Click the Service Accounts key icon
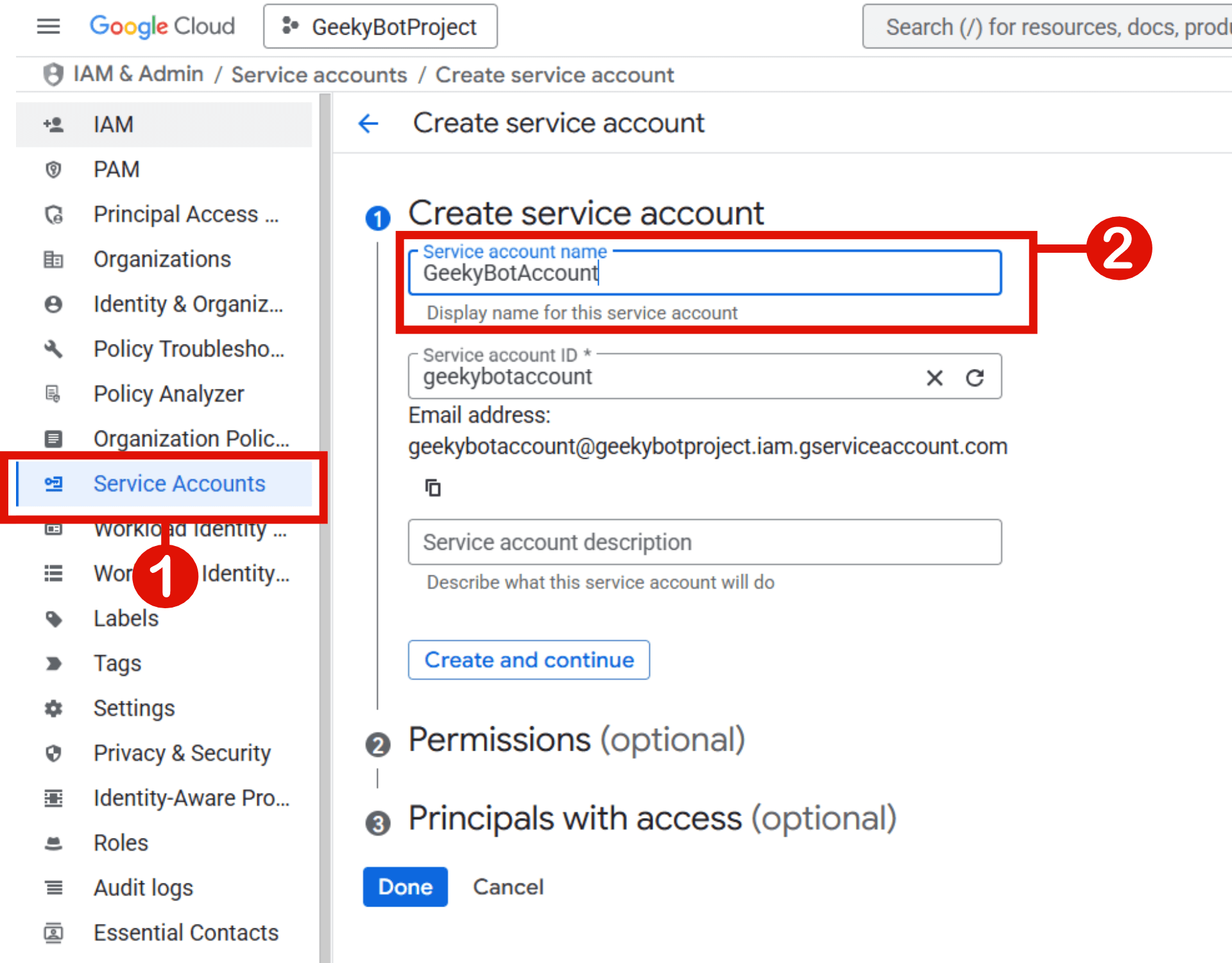The image size is (1232, 963). coord(53,484)
